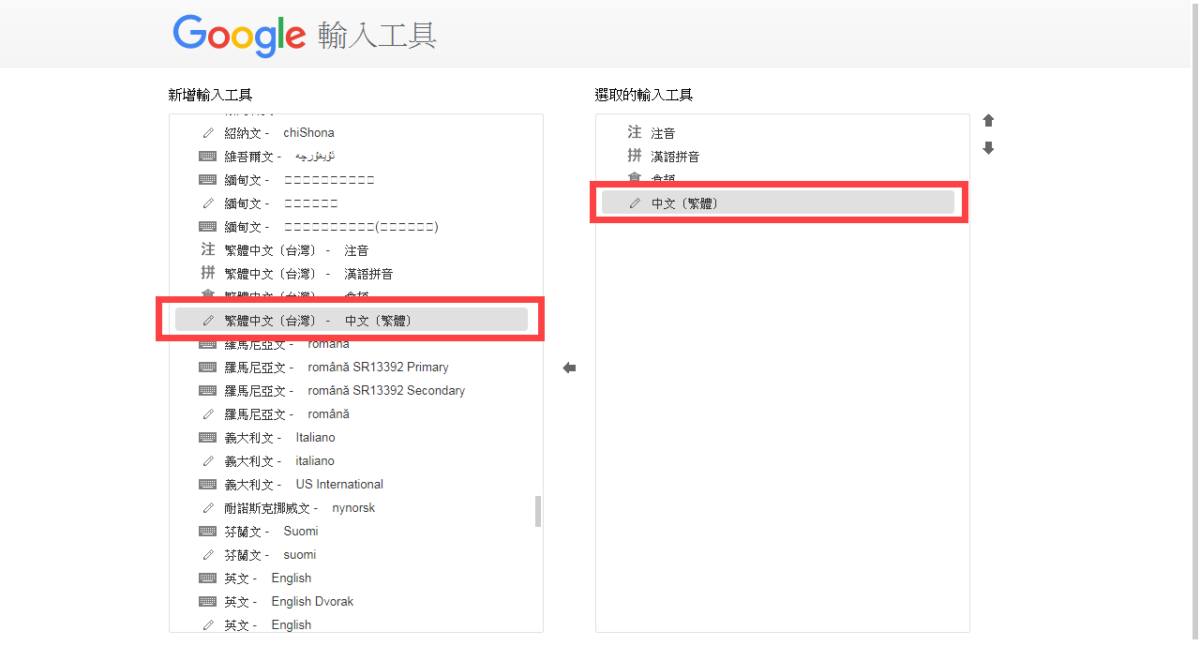Click the keyboard icon beside 維吾爾文
1200x646 pixels.
208,156
